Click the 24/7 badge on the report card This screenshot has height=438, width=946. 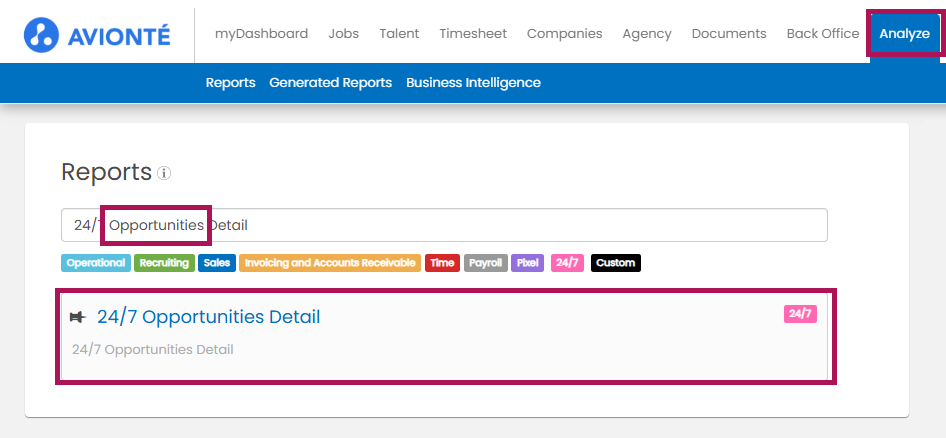(800, 314)
